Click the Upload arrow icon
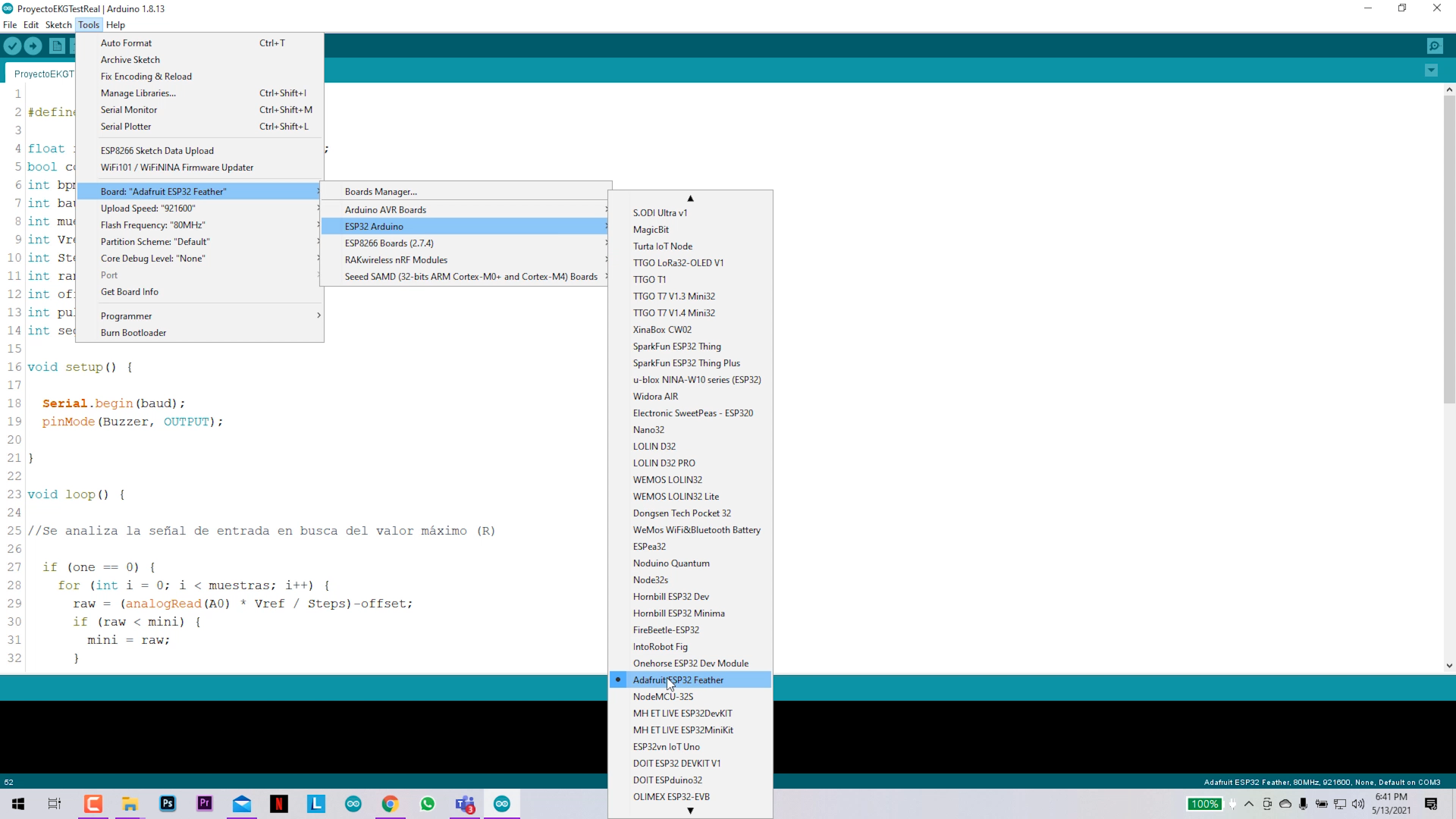1456x819 pixels. point(33,45)
